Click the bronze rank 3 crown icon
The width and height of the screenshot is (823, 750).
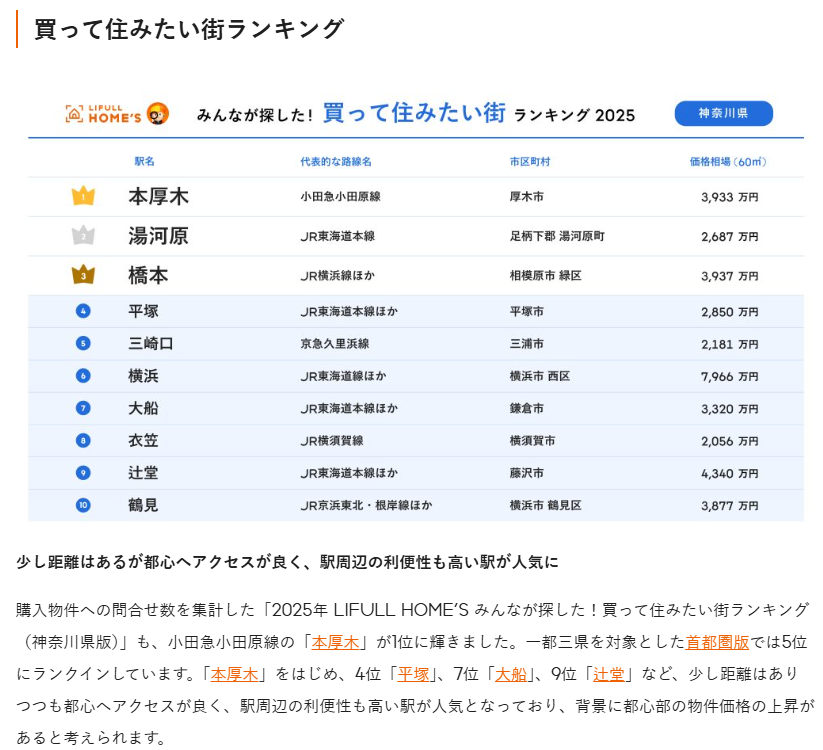click(83, 275)
